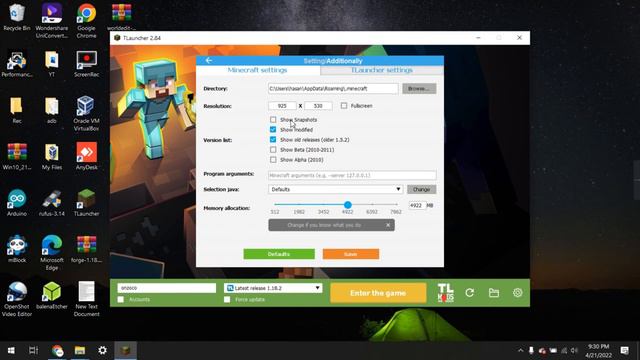Select Oracle VM VirtualBox desktop icon
This screenshot has width=640, height=360.
pyautogui.click(x=86, y=113)
